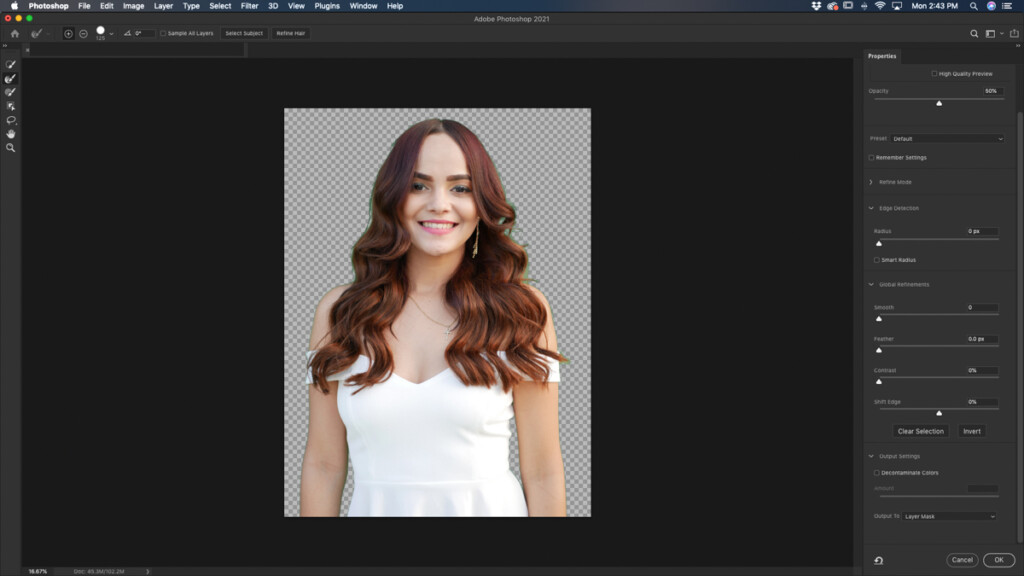Click the brush size preview circle
Viewport: 1024px width, 576px height.
101,31
